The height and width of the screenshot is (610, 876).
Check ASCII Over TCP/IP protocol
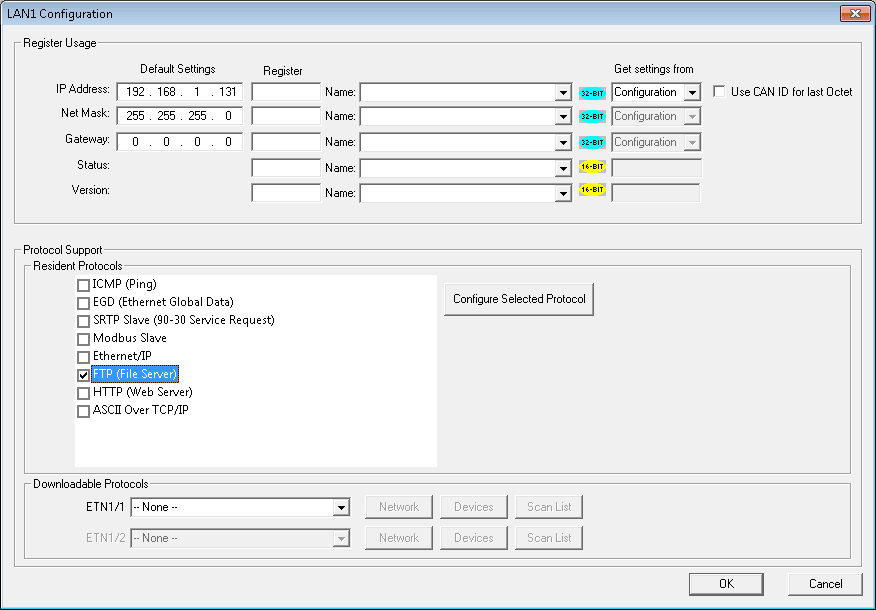tap(83, 411)
